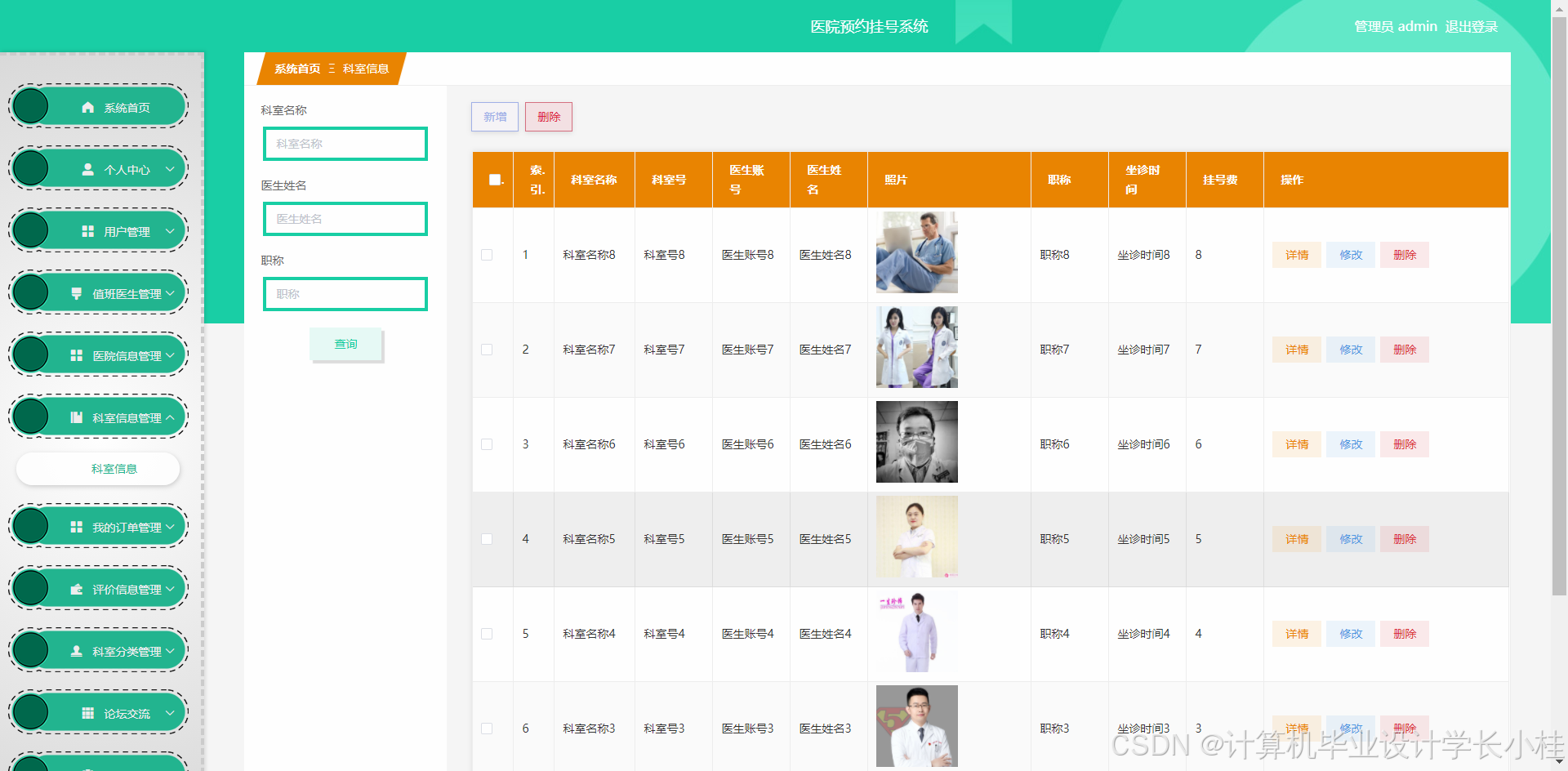1568x771 pixels.
Task: Open 详情 for row 科室名称5
Action: tap(1297, 539)
